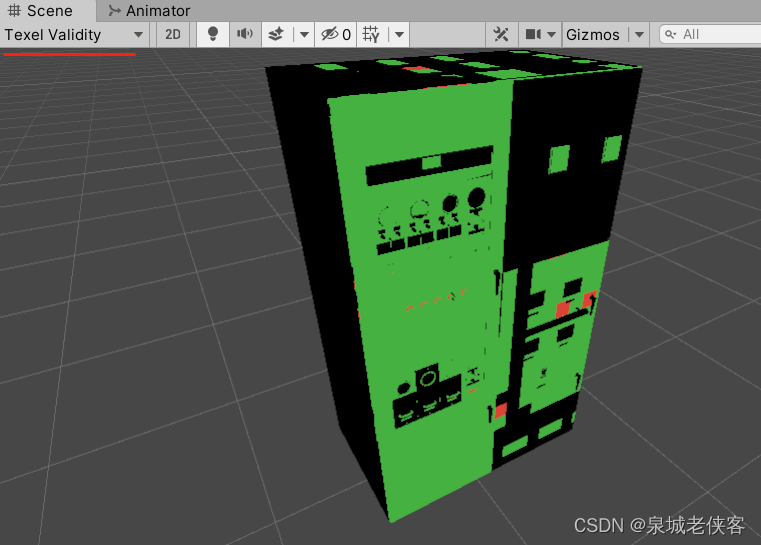This screenshot has width=761, height=545.
Task: Toggle 2D view mode
Action: click(x=173, y=34)
